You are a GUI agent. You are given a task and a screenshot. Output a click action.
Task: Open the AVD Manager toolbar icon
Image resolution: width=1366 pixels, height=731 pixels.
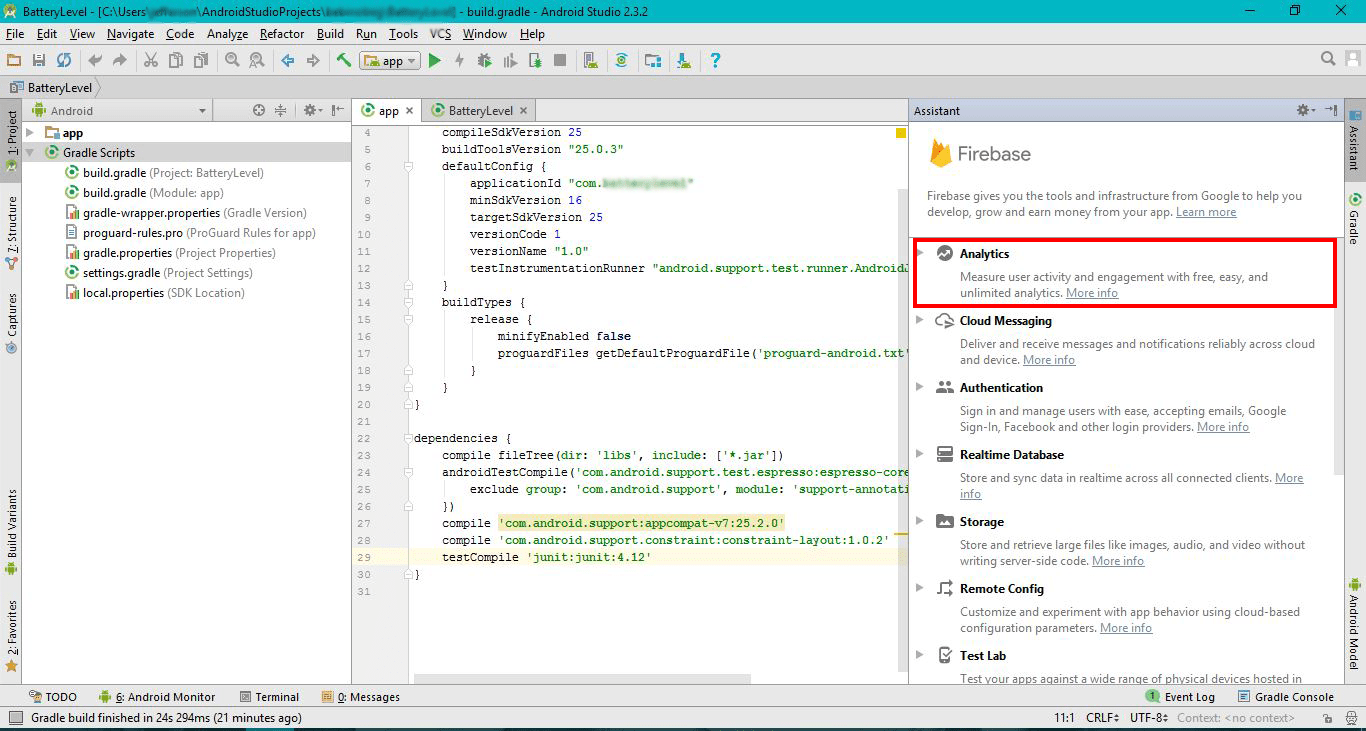point(590,61)
